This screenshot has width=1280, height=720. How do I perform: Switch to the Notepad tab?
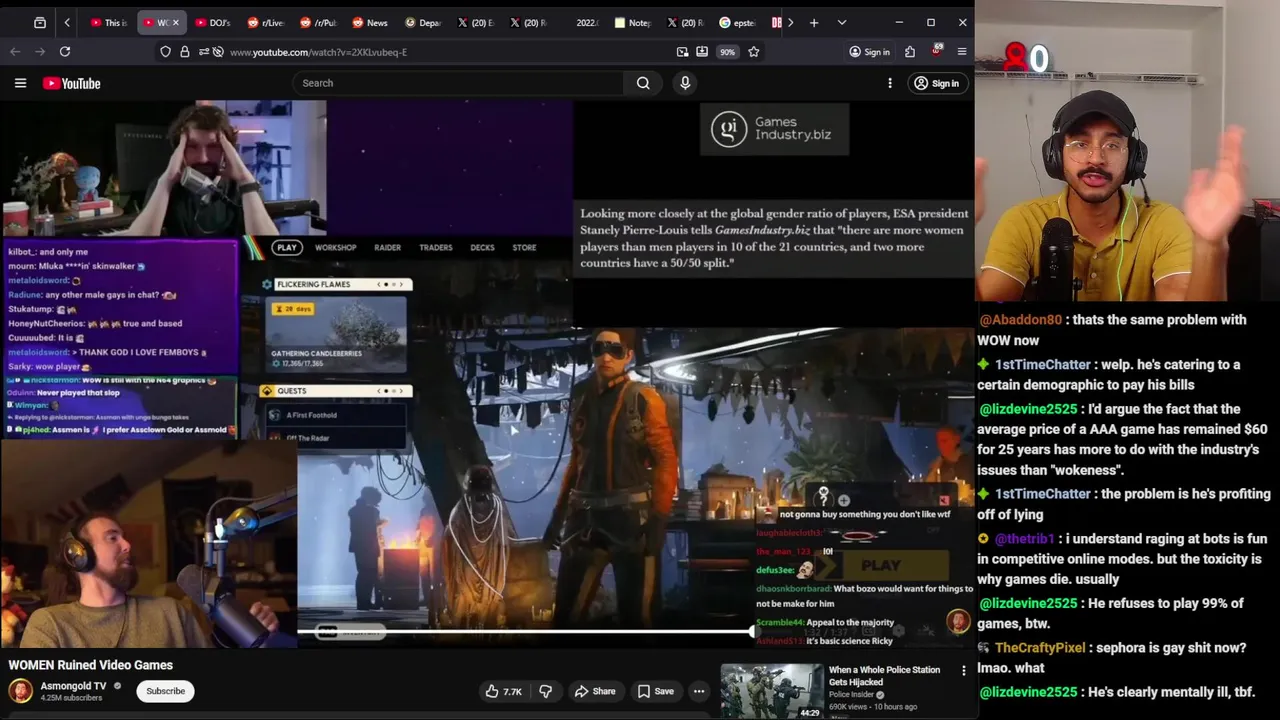633,22
